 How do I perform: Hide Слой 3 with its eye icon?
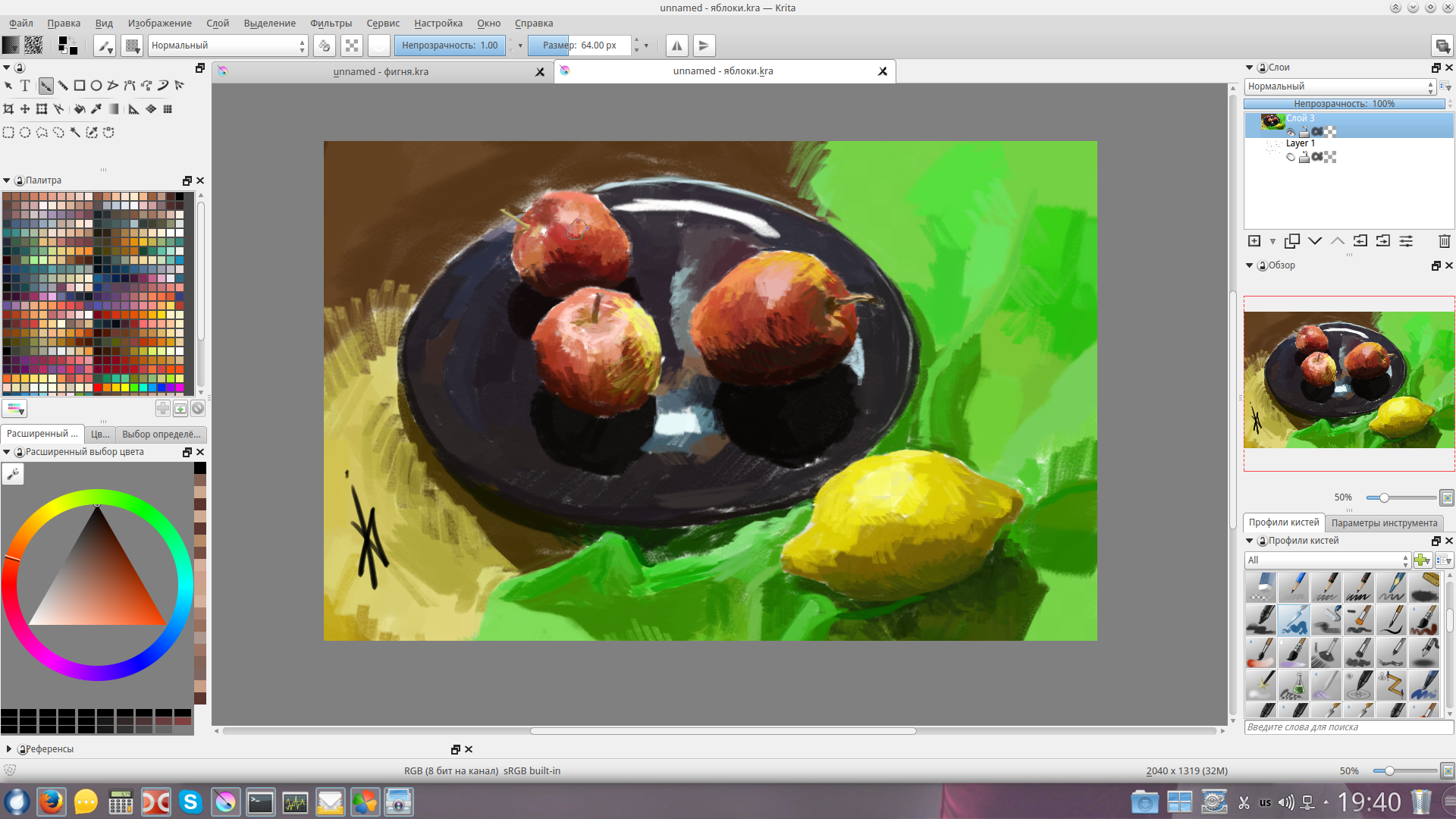[x=1291, y=132]
